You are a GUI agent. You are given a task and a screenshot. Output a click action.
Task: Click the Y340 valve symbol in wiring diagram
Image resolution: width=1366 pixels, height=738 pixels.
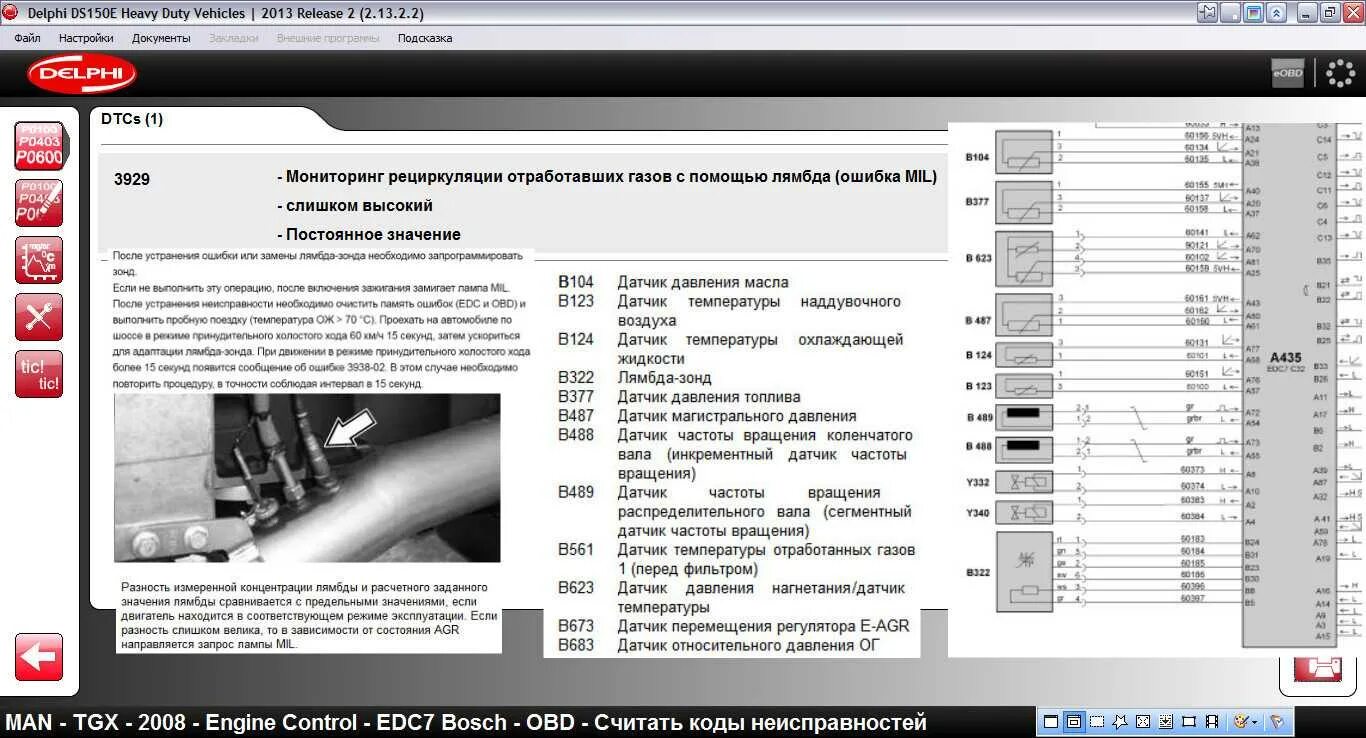click(x=1024, y=513)
